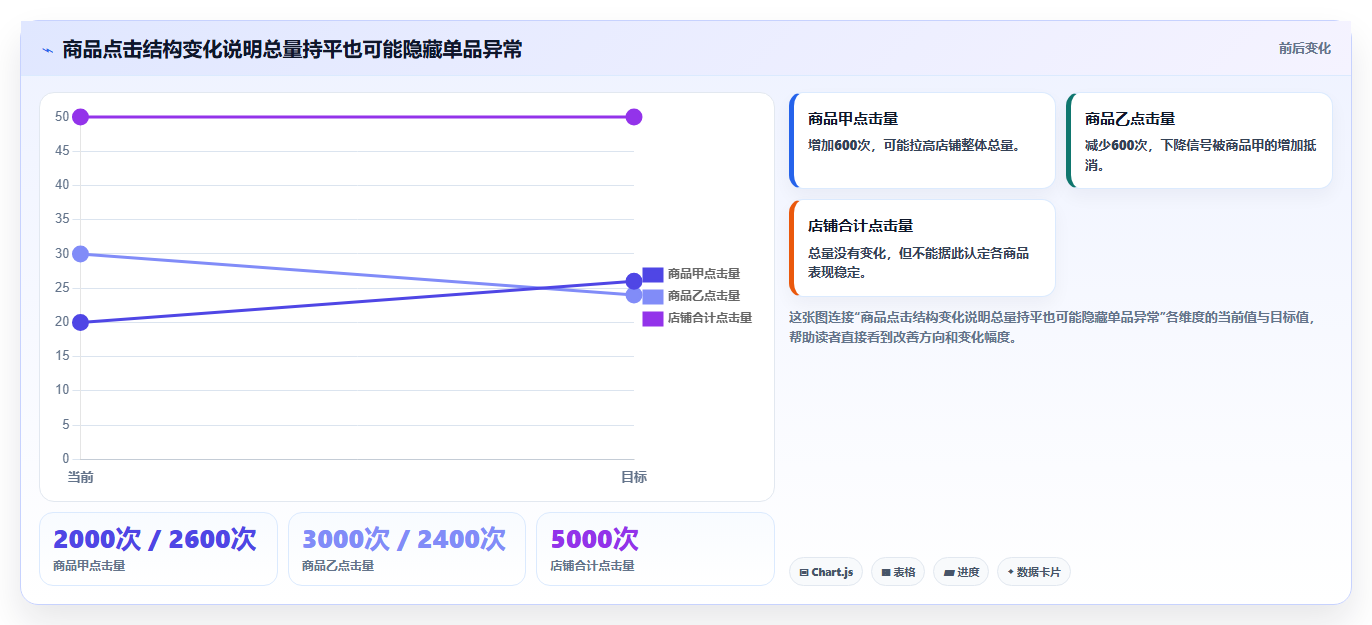Click 店铺合计点击量 caption under 5000次 stat
The height and width of the screenshot is (625, 1372).
coord(592,566)
